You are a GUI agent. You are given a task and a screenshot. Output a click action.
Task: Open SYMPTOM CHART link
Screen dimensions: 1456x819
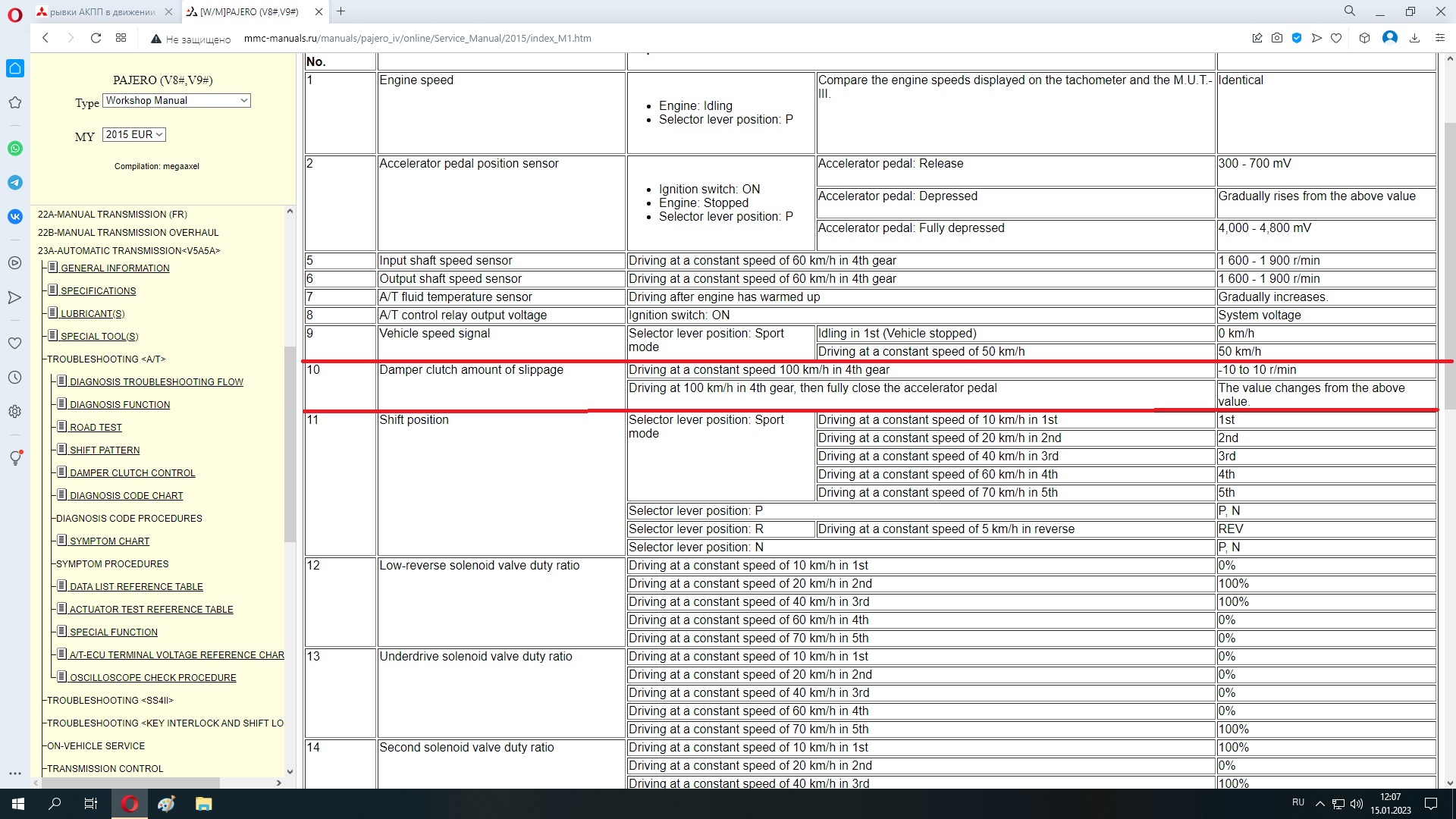[109, 541]
